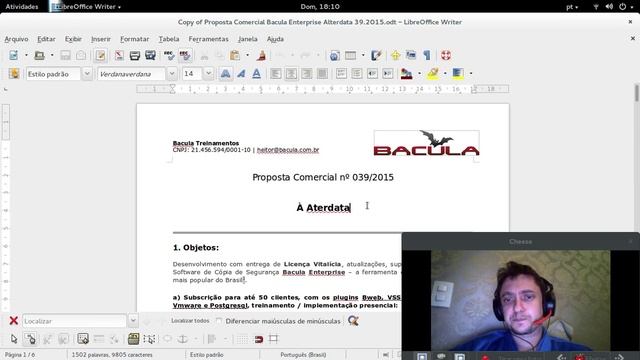The height and width of the screenshot is (360, 640).
Task: Close the Find toolbar with red X
Action: tap(13, 321)
